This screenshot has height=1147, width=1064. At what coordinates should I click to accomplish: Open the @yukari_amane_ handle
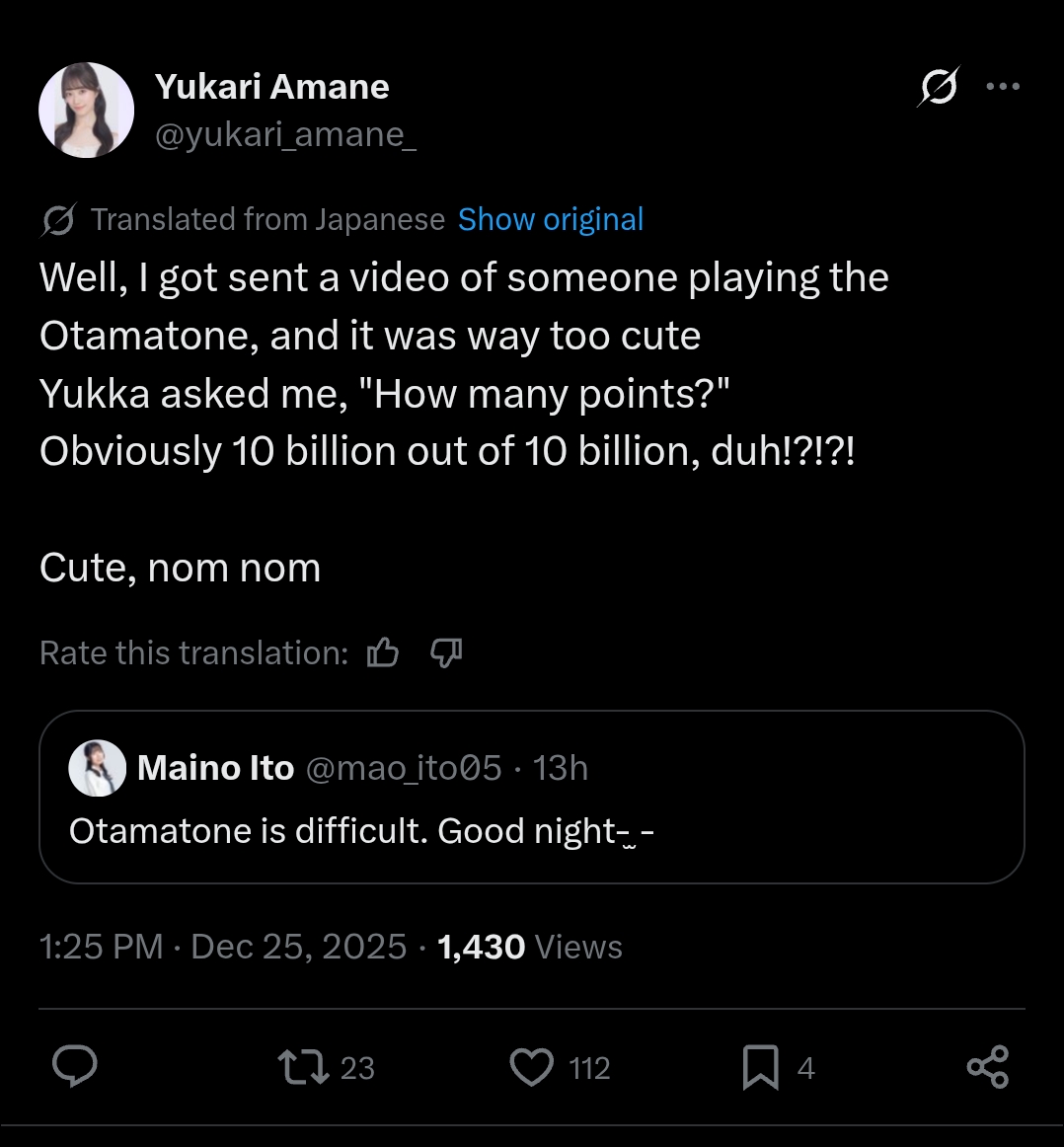point(285,134)
